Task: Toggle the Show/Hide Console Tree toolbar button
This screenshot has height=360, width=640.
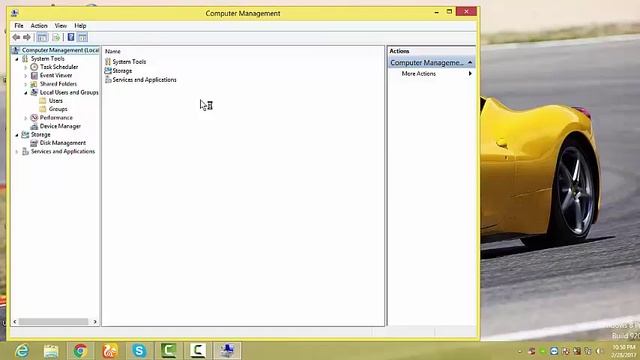Action: 42,38
